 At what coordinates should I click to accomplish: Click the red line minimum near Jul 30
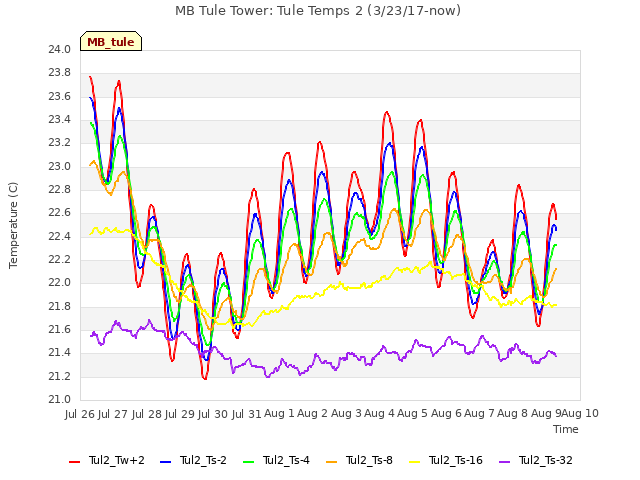pyautogui.click(x=205, y=379)
